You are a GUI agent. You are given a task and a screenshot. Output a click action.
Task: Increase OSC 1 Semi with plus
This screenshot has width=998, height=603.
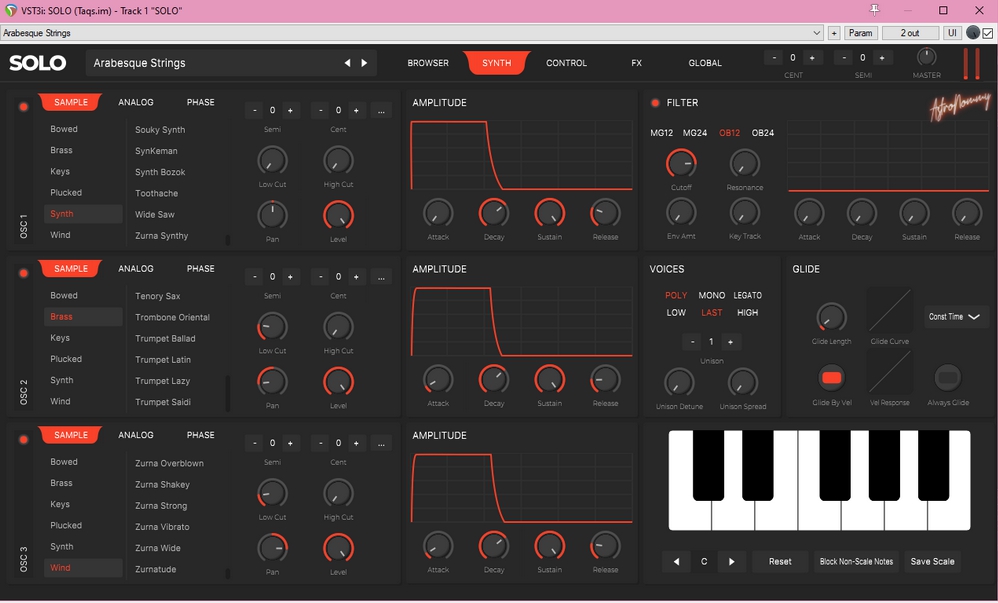coord(290,111)
